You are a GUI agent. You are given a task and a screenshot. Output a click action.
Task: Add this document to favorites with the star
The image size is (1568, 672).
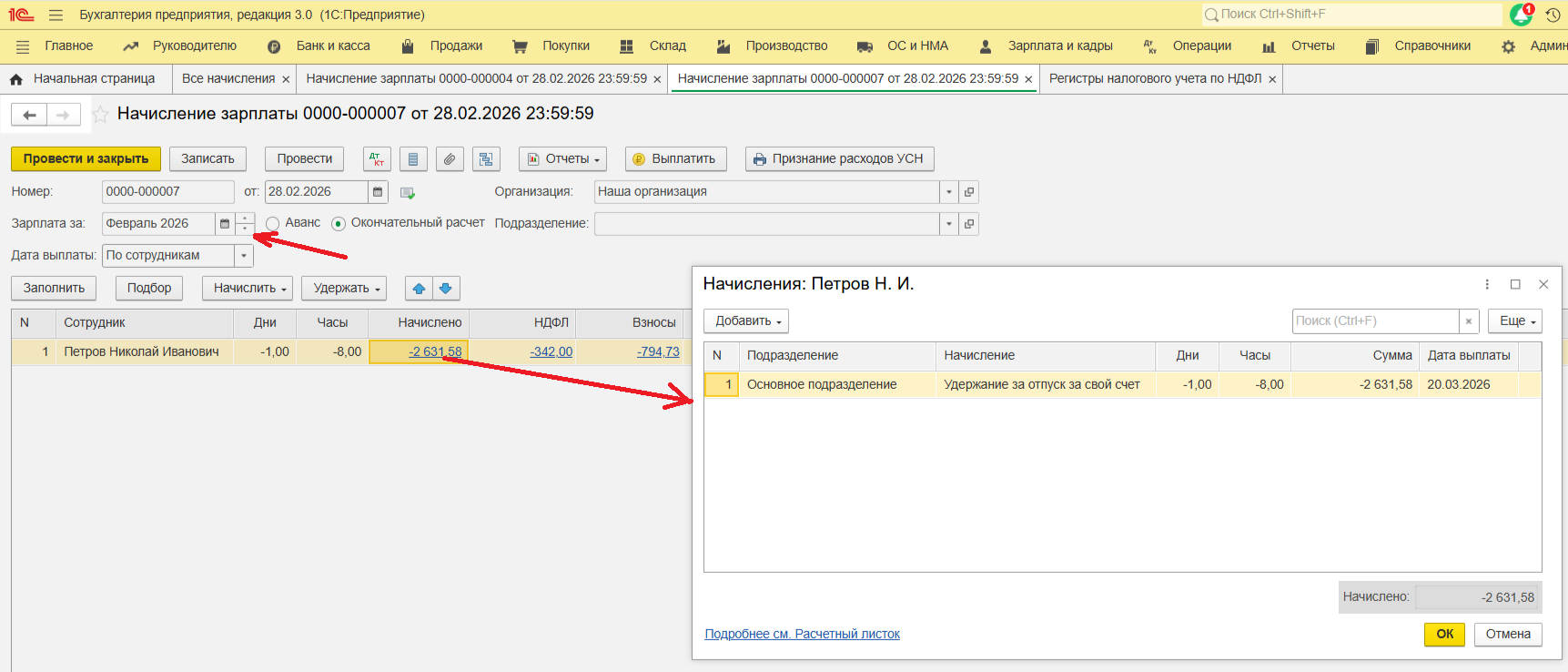[100, 115]
